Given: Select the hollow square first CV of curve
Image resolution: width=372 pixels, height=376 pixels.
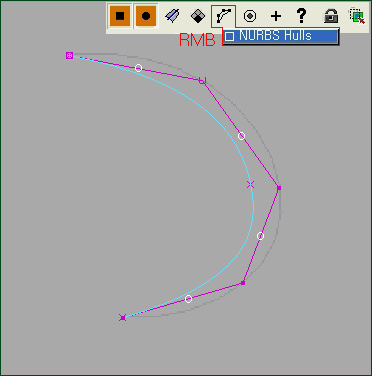Looking at the screenshot, I should pyautogui.click(x=69, y=55).
